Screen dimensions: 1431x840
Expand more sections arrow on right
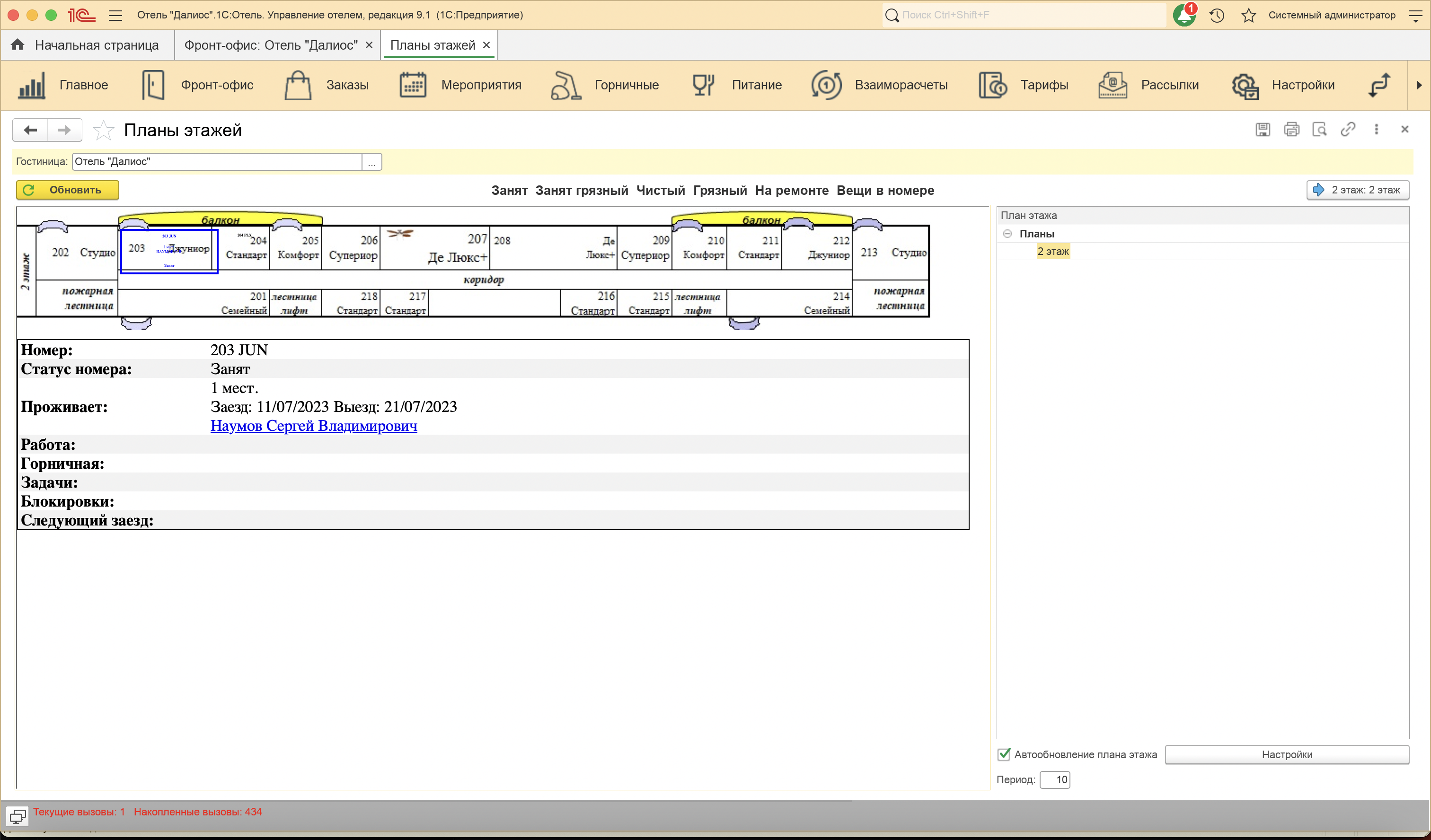(x=1419, y=85)
